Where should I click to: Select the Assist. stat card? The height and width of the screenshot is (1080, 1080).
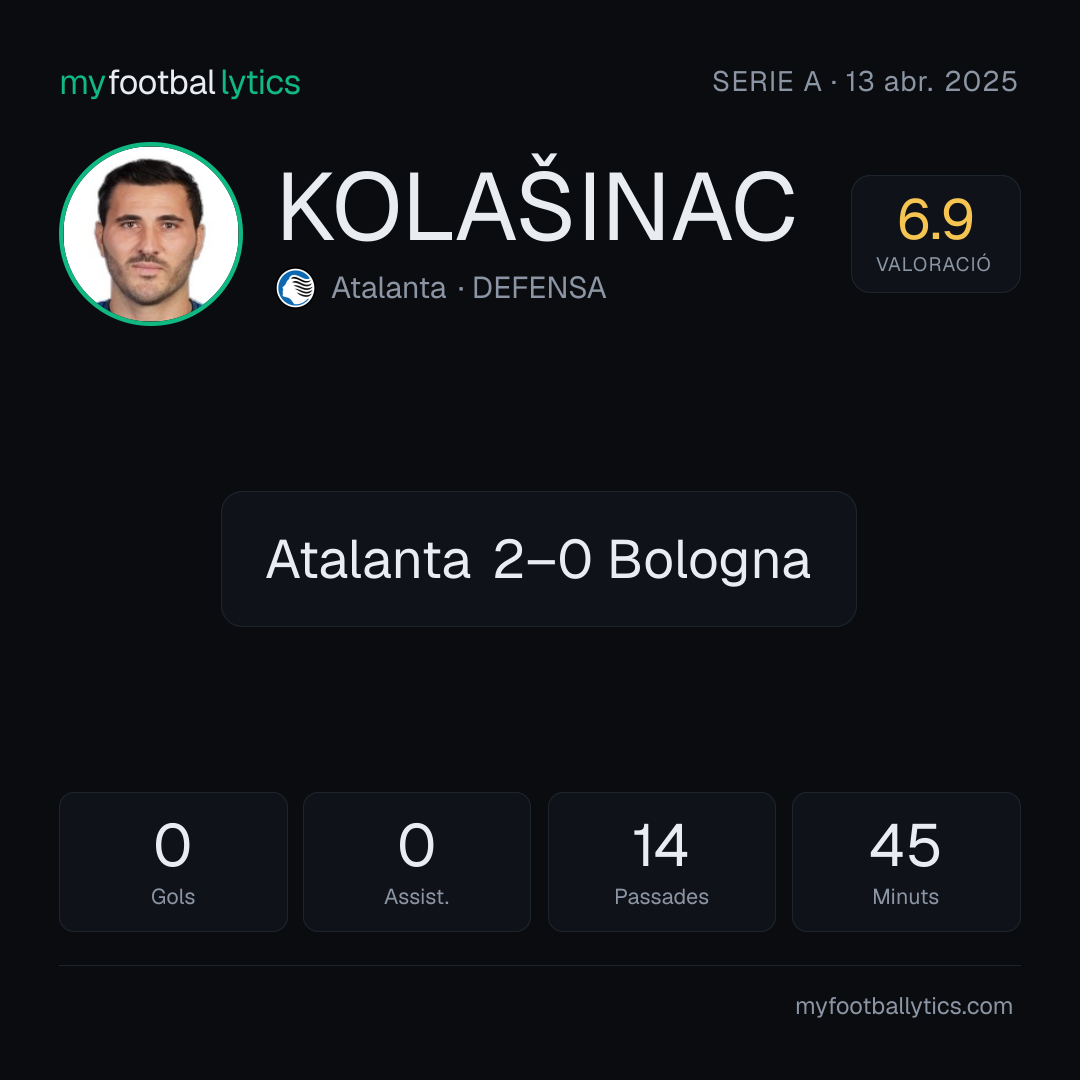pyautogui.click(x=417, y=862)
